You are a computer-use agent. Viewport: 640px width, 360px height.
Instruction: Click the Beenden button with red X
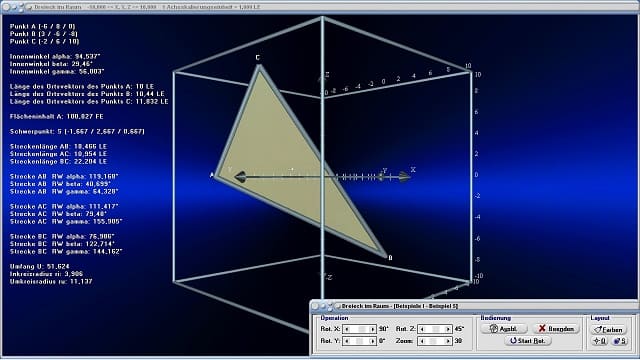[556, 329]
